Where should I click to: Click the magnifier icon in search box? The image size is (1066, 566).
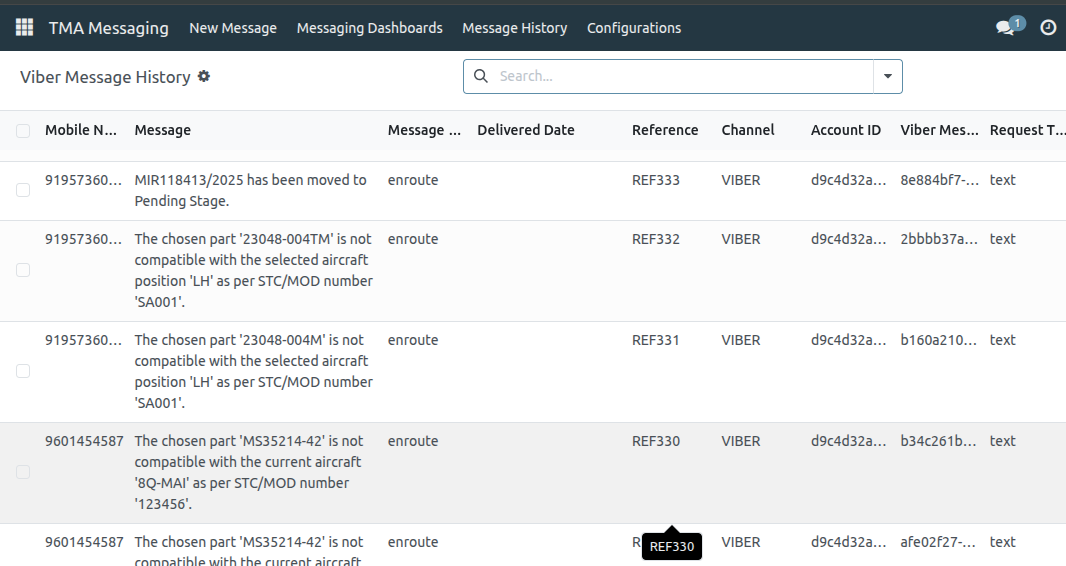tap(481, 76)
